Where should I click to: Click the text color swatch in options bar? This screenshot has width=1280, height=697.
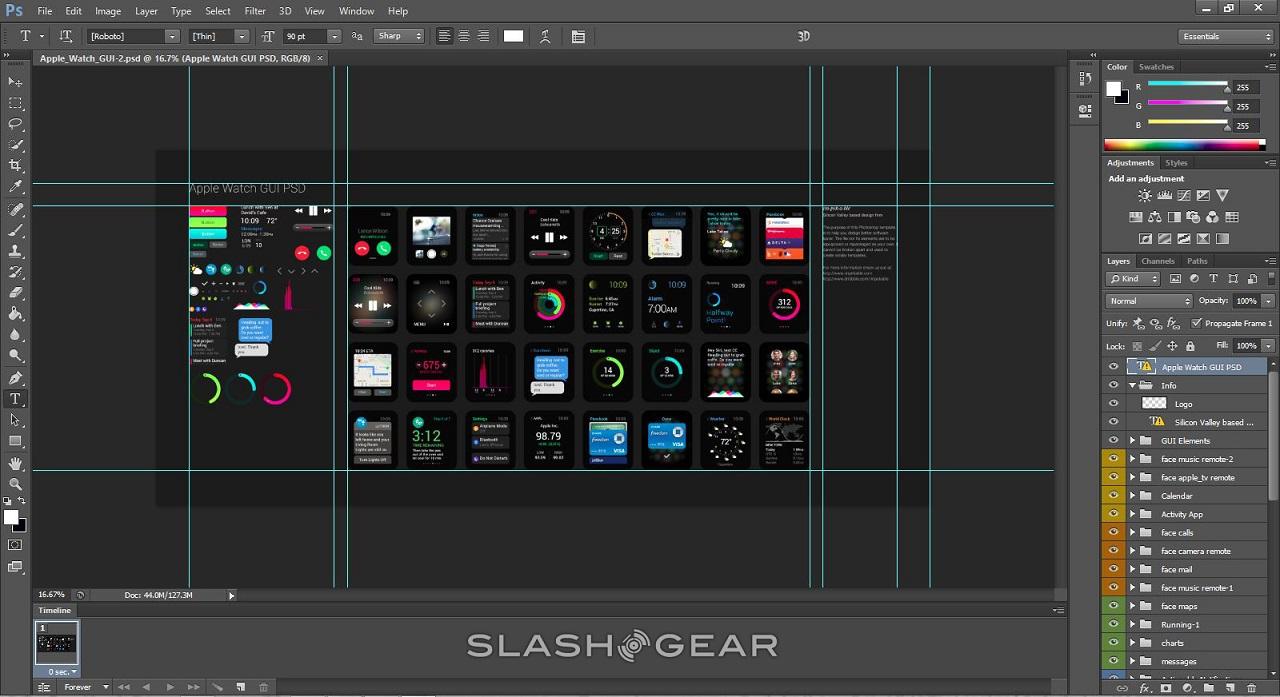[513, 36]
